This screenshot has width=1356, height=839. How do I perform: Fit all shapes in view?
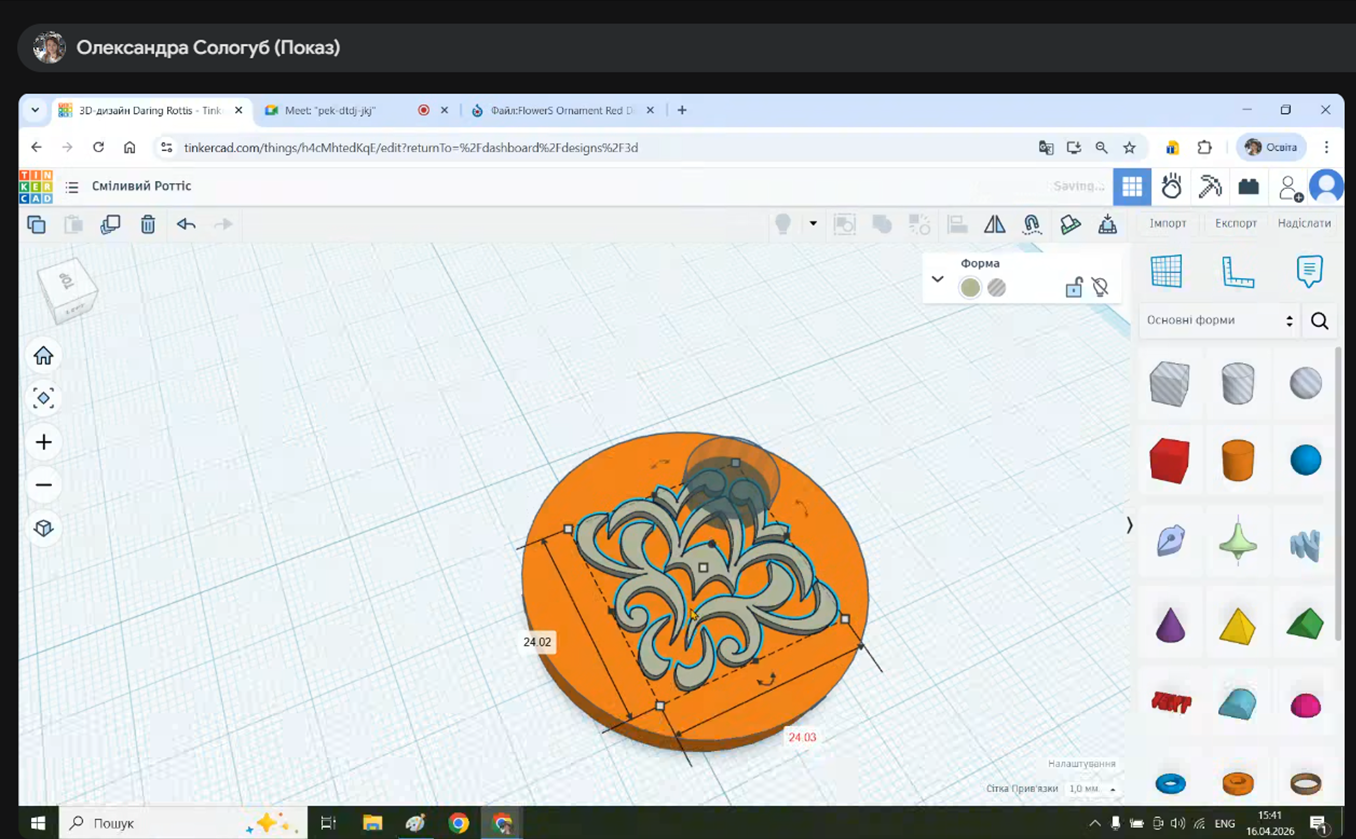coord(43,399)
